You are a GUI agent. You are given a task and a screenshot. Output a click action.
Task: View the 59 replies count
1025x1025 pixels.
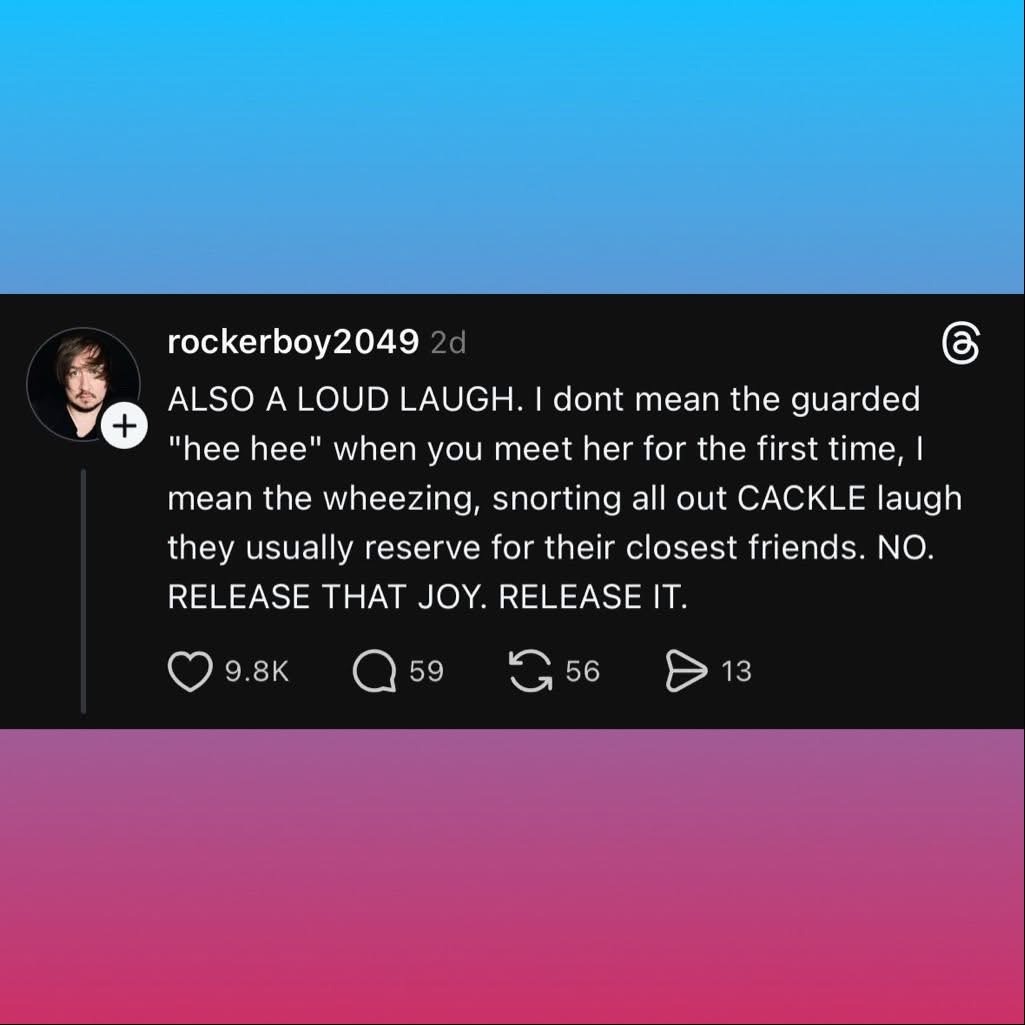tap(426, 671)
